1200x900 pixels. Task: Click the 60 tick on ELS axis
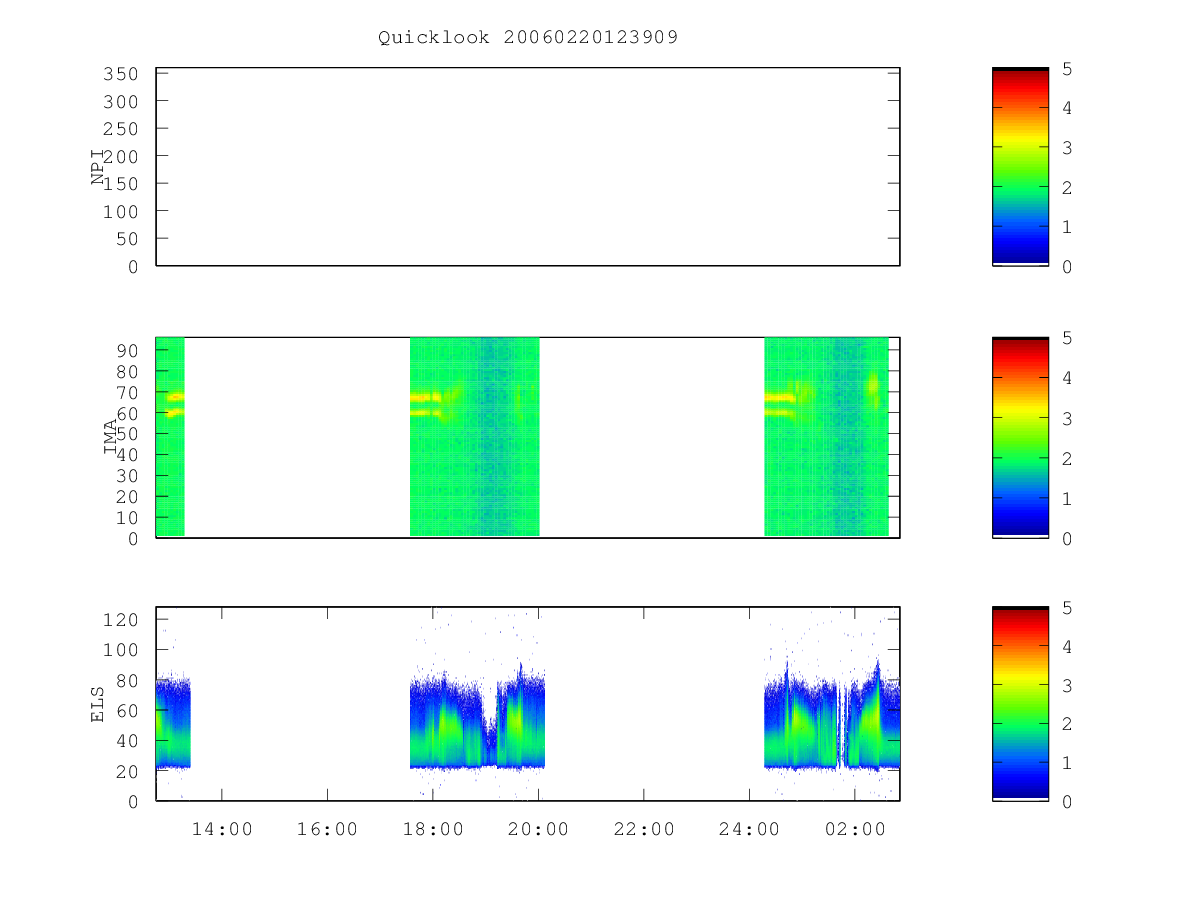(126, 711)
